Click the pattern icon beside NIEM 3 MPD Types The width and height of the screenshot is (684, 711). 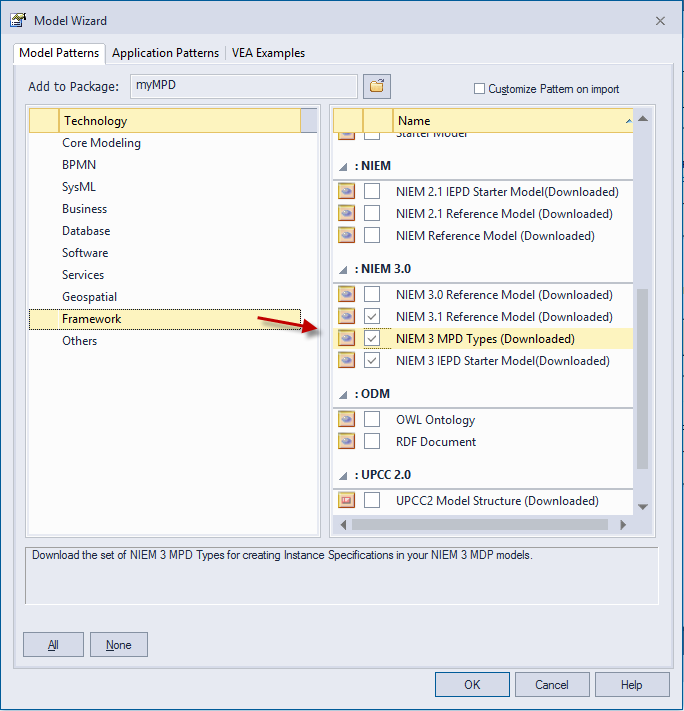click(346, 339)
